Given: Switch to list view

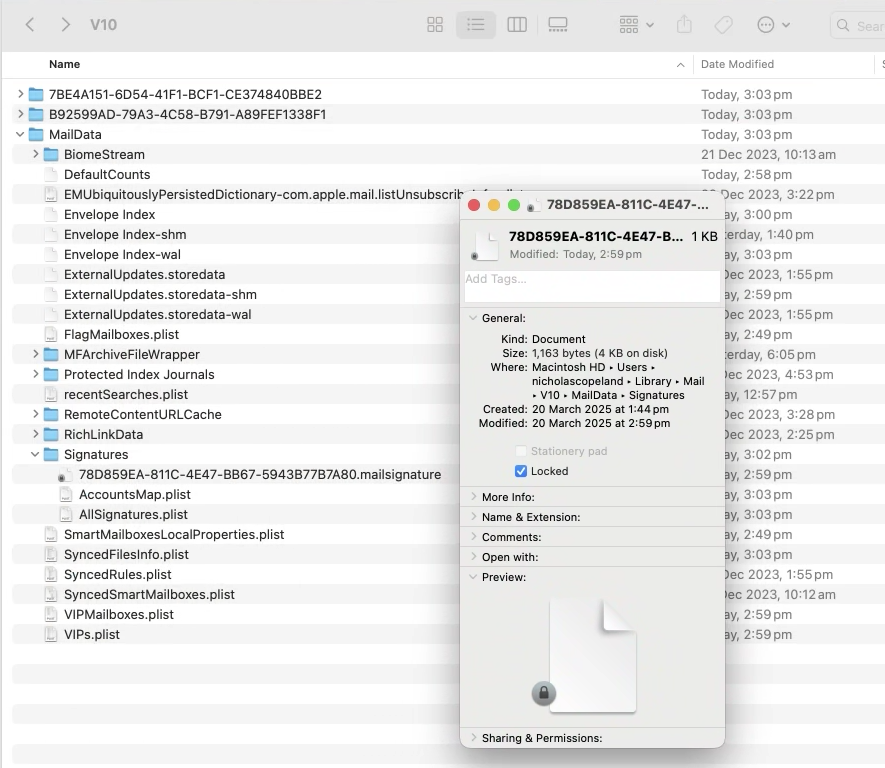Looking at the screenshot, I should coord(476,25).
